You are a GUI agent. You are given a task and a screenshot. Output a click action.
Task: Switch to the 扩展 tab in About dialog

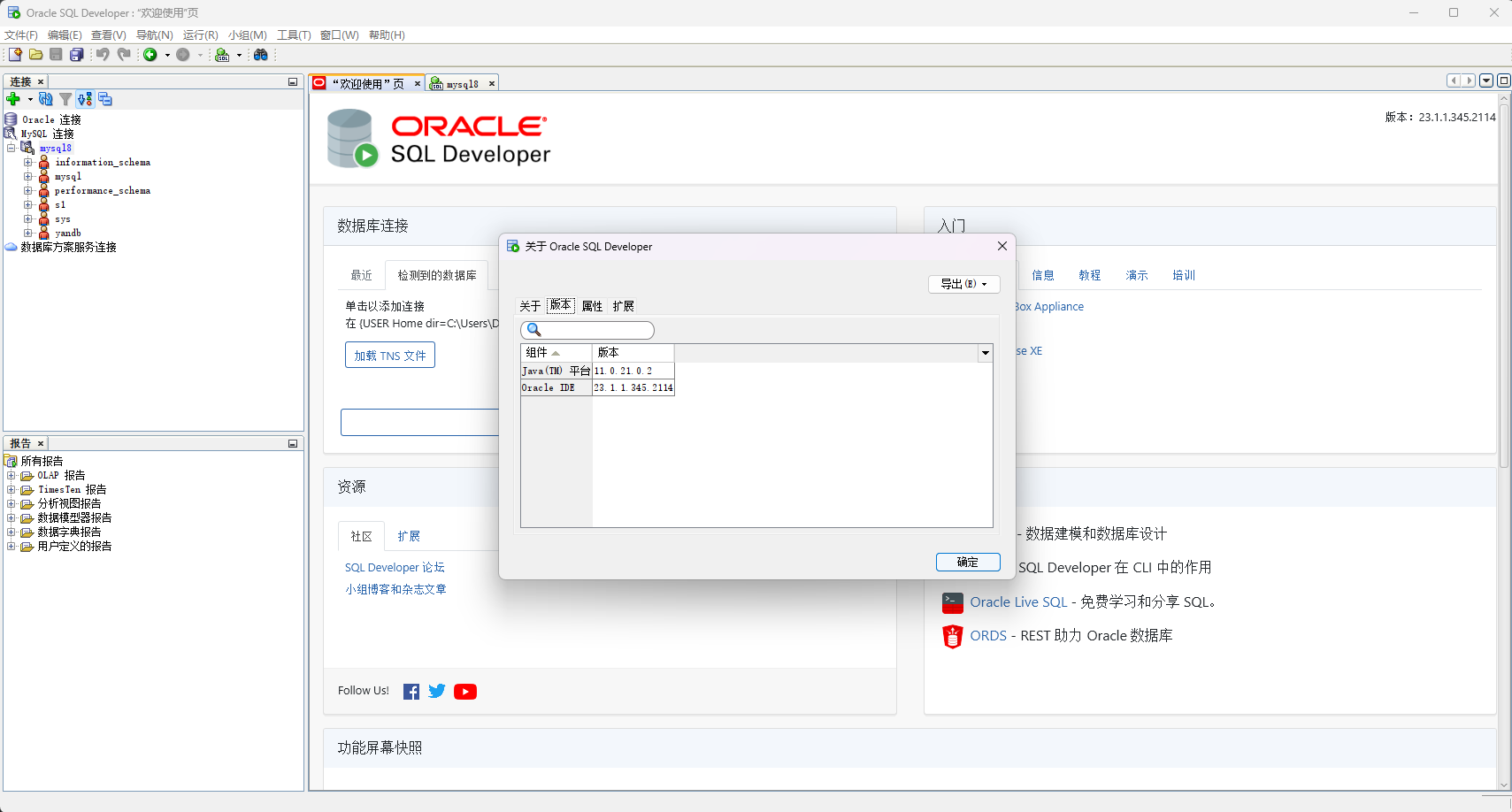[x=623, y=306]
